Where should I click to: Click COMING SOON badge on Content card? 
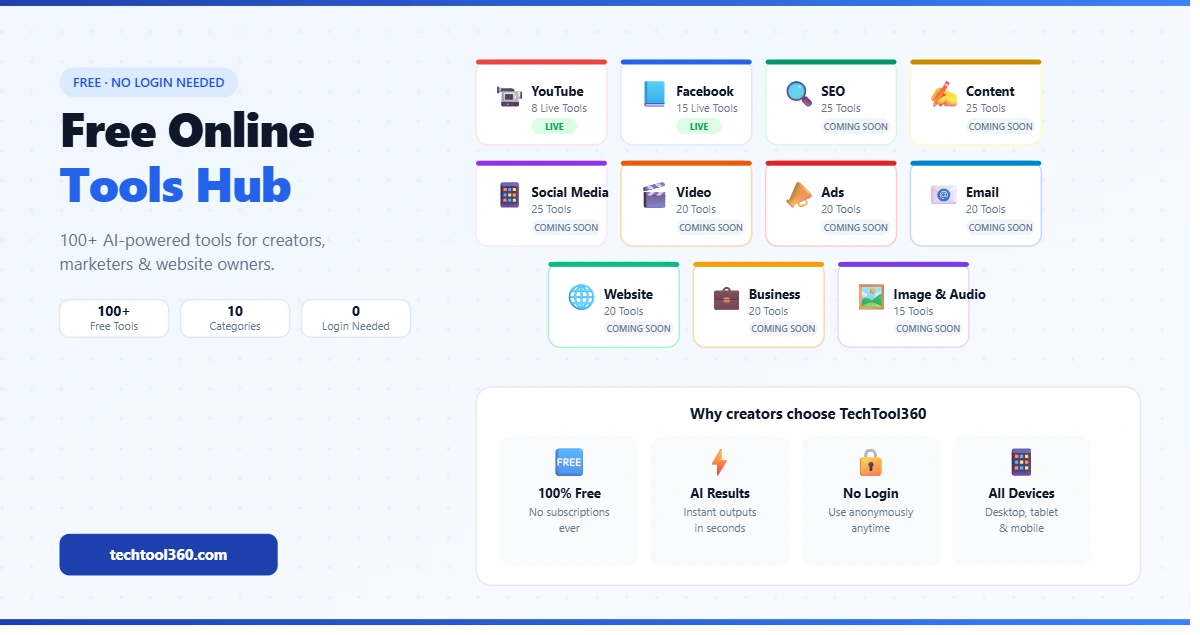(1001, 126)
